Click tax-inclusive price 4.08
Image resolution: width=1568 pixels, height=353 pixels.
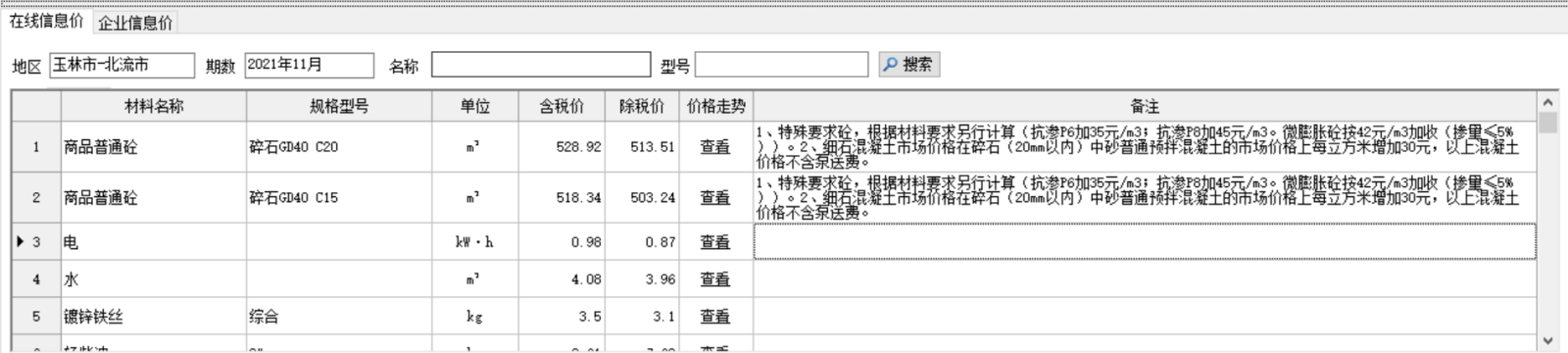click(562, 279)
